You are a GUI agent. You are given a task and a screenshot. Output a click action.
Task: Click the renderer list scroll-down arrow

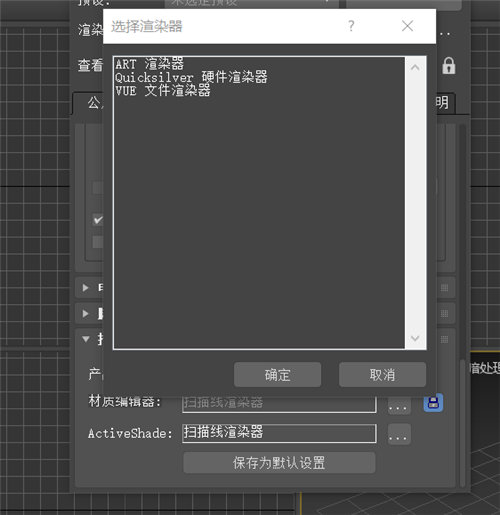[x=415, y=338]
